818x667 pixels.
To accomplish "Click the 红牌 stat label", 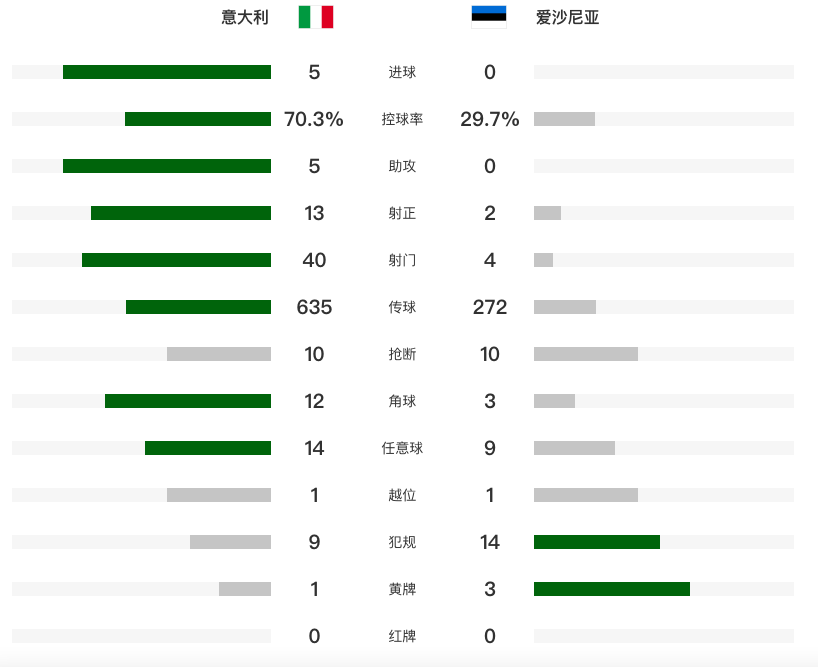I will pos(402,636).
